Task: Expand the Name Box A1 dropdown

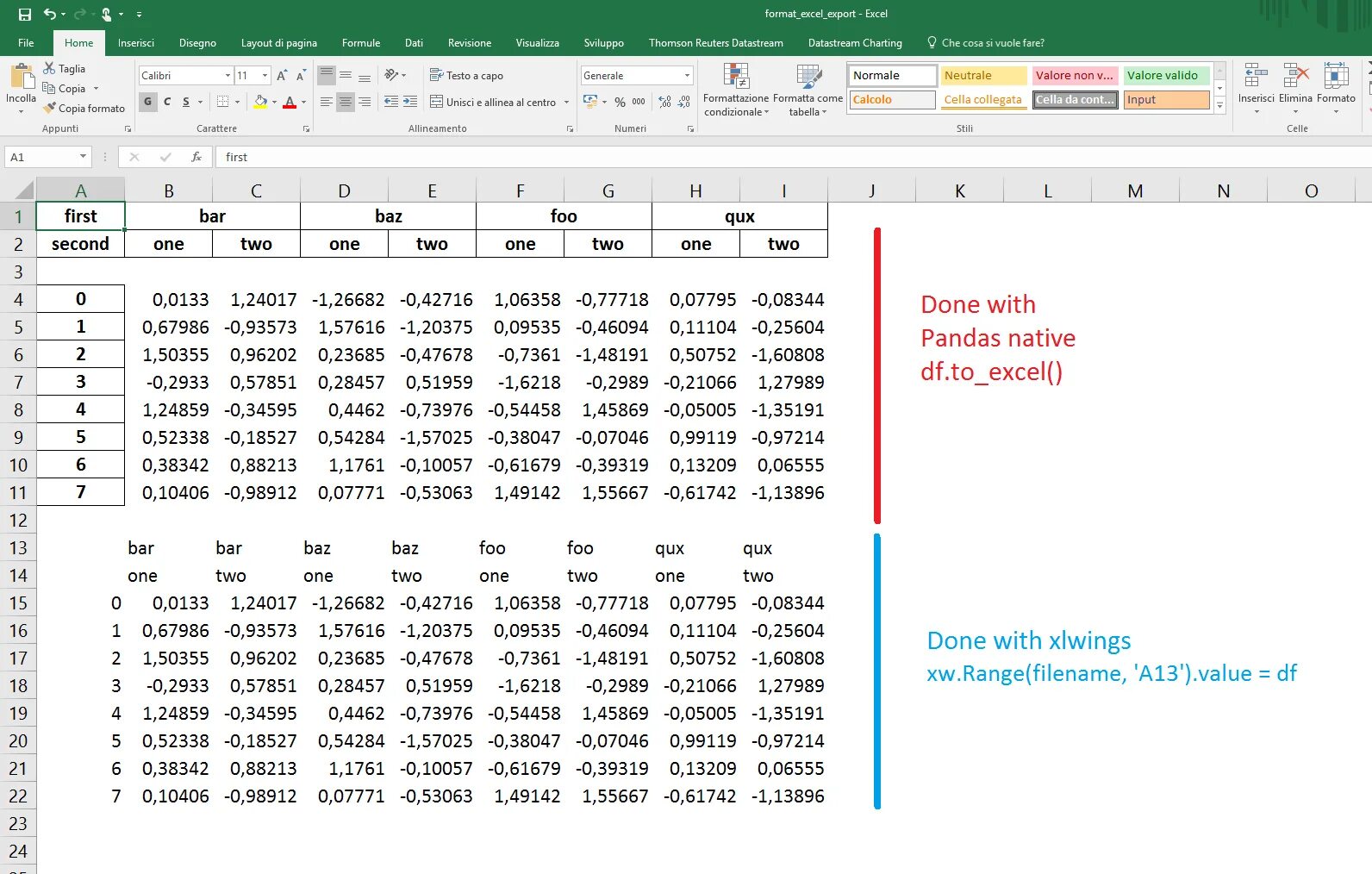Action: 83,157
